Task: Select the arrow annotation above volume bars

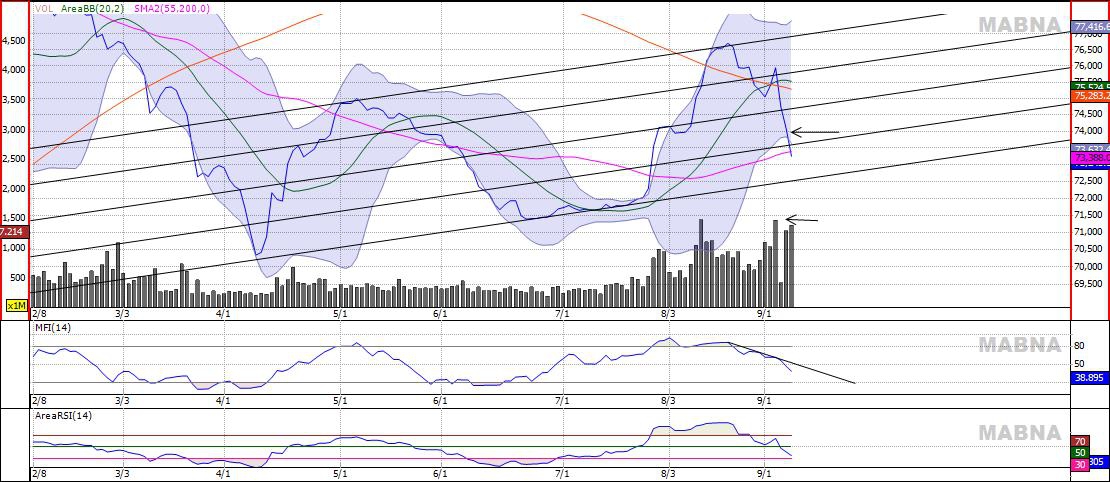Action: point(802,219)
